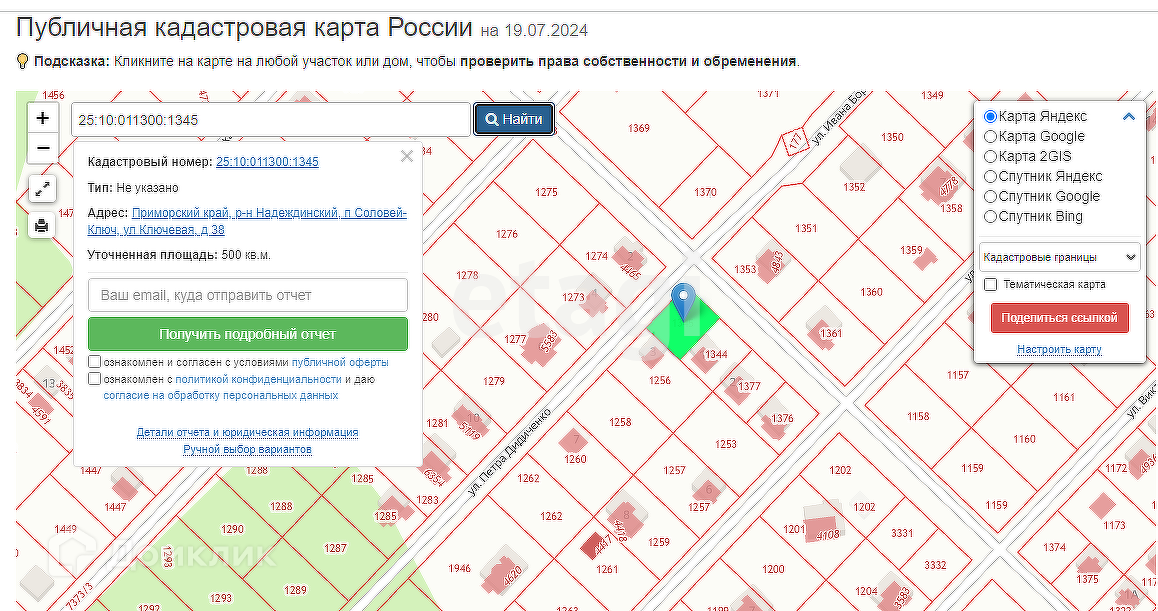The height and width of the screenshot is (611, 1158).
Task: Click the blue location pin marker
Action: click(685, 301)
